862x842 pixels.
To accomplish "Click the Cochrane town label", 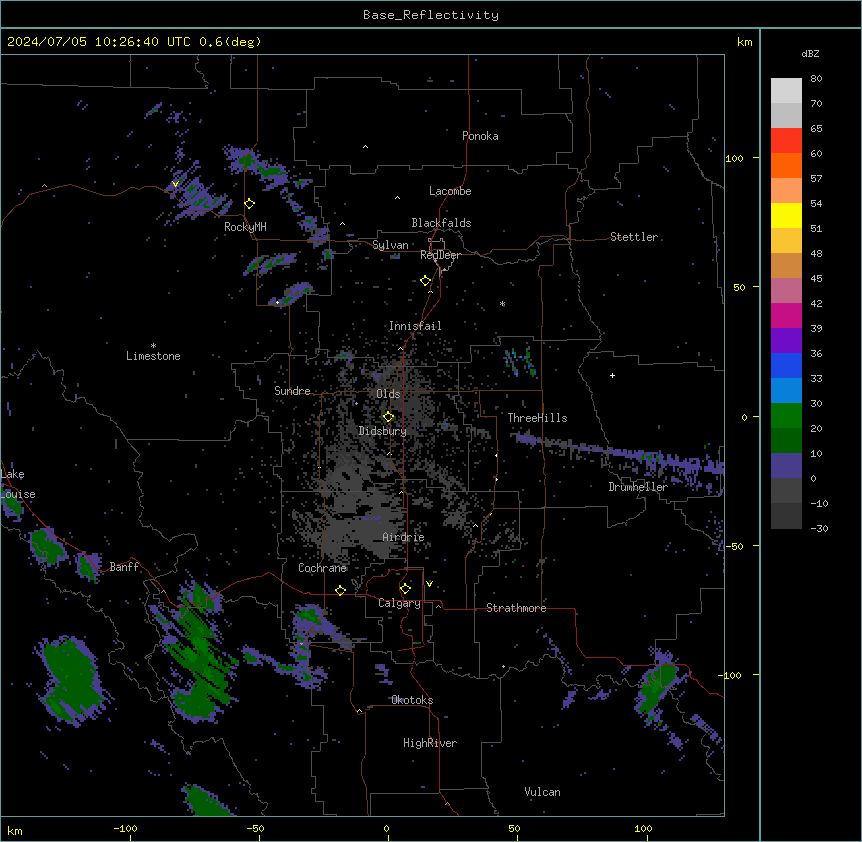I will point(322,568).
